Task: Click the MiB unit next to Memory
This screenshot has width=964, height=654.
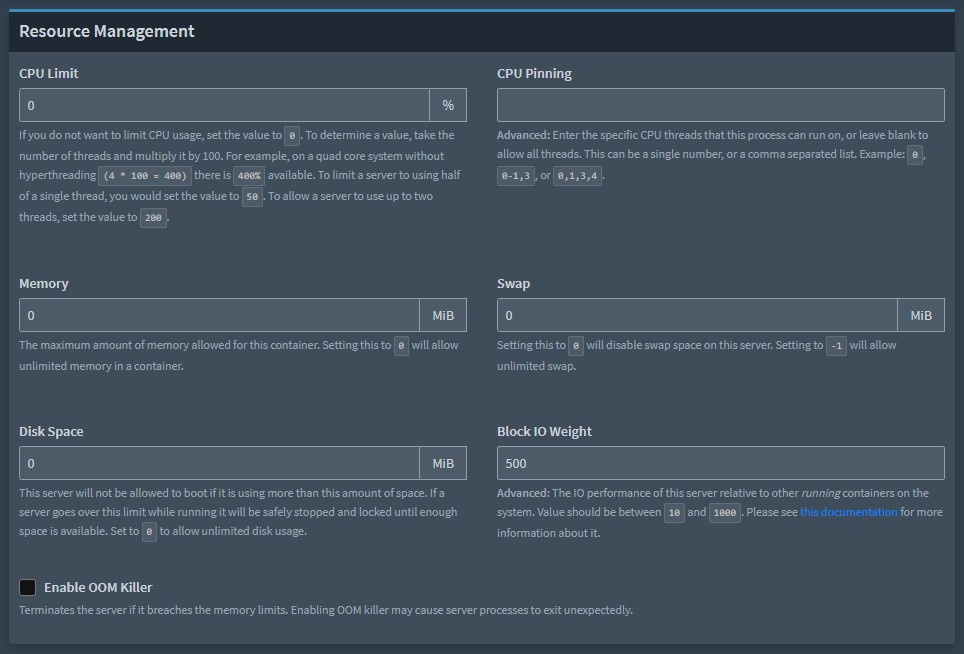Action: 443,315
